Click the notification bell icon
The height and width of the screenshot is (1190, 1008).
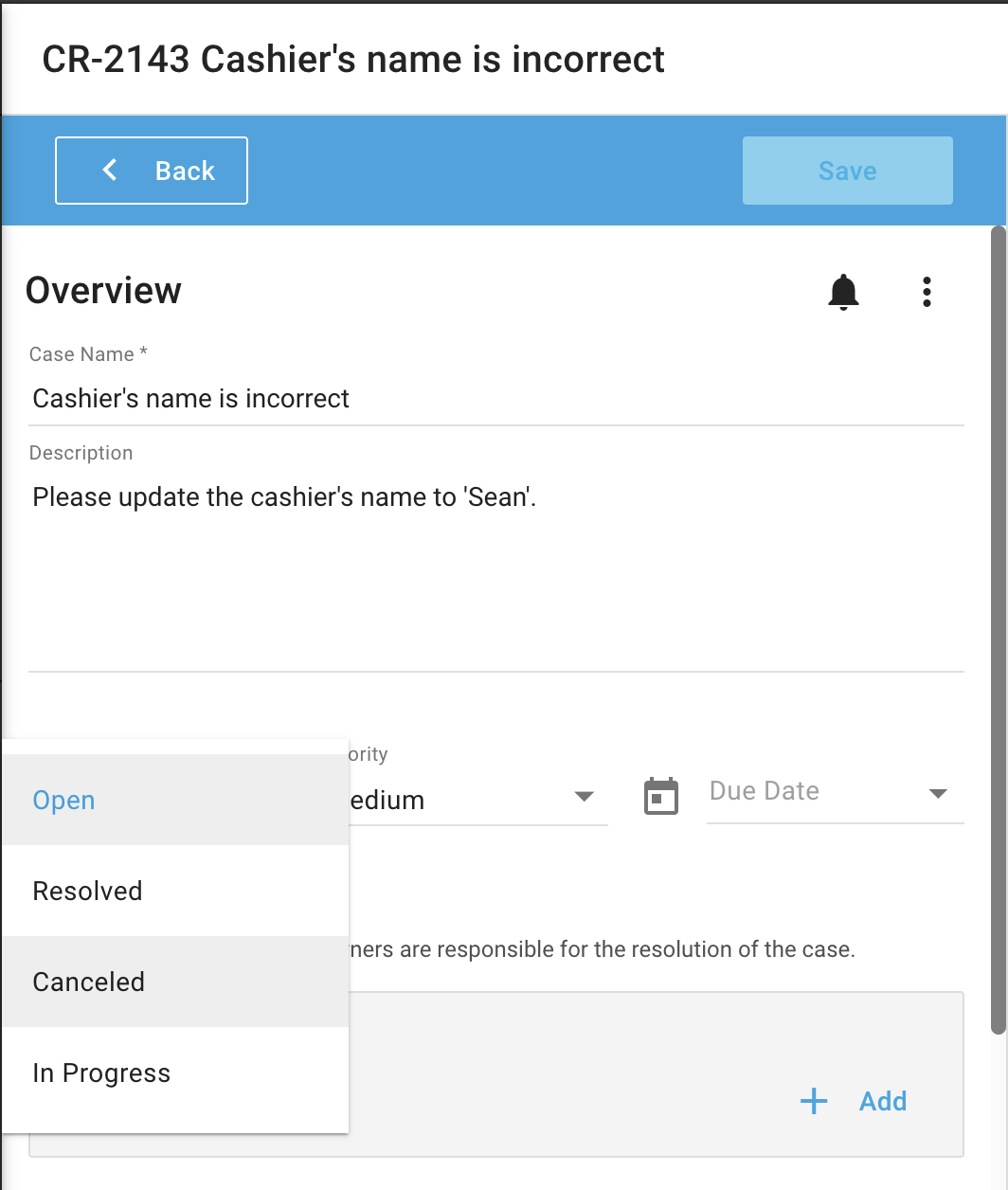tap(843, 292)
